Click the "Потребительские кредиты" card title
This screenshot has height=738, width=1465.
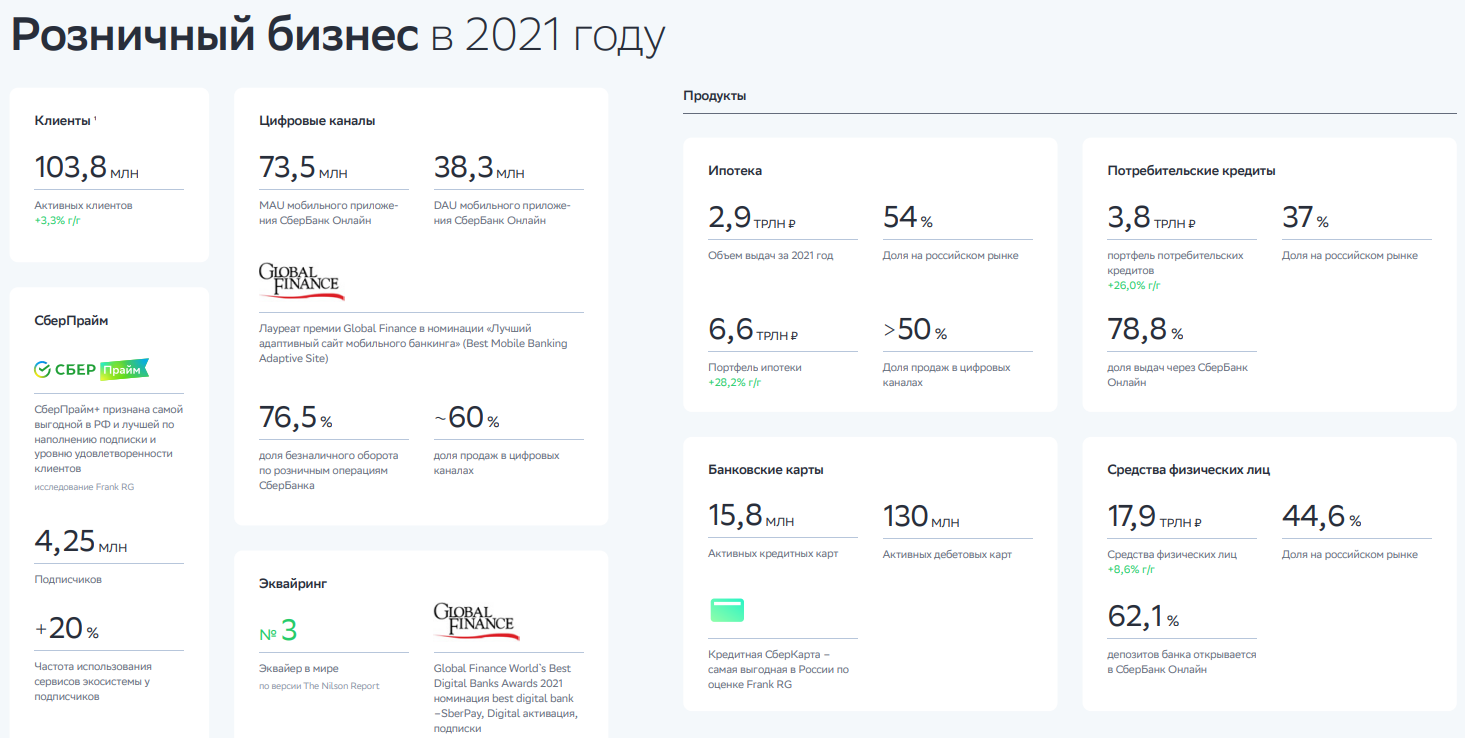[1191, 171]
